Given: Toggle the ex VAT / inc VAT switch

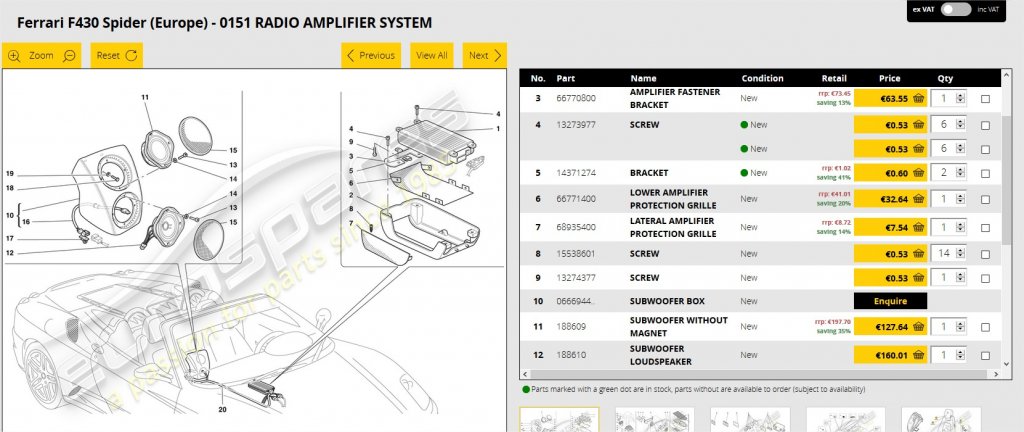Looking at the screenshot, I should 957,9.
